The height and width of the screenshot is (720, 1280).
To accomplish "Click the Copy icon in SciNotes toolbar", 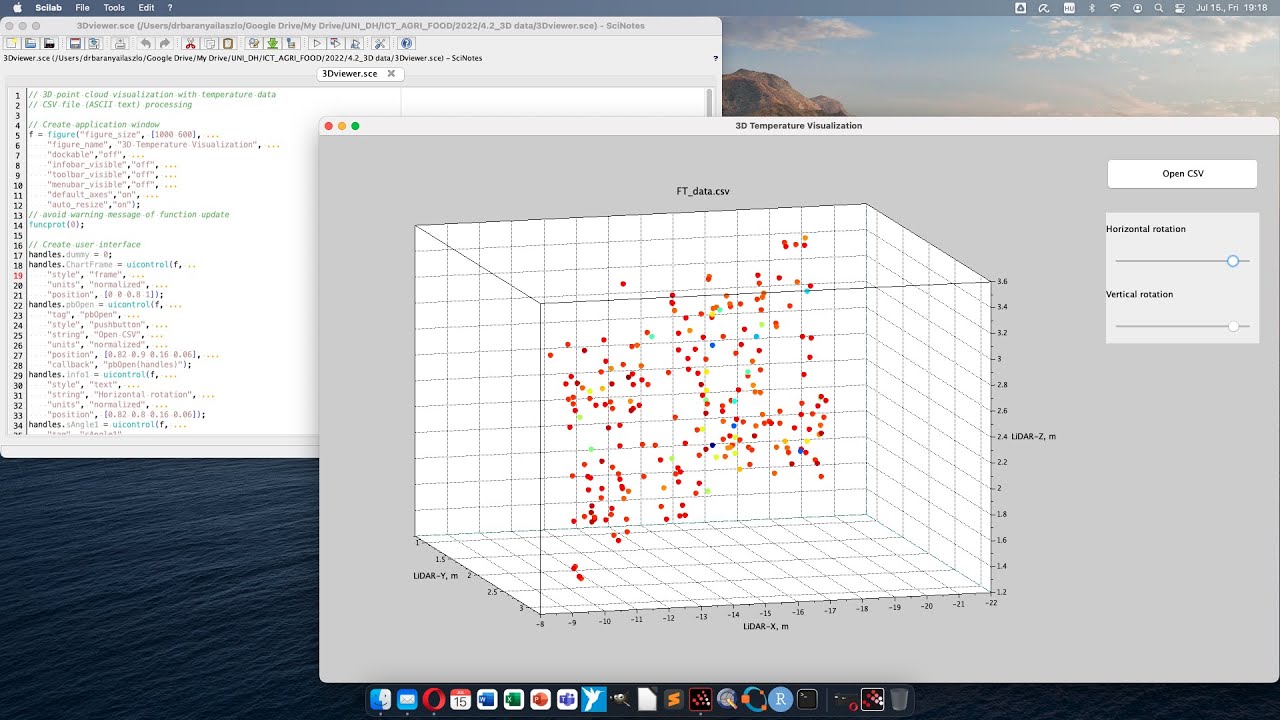I will click(x=210, y=43).
